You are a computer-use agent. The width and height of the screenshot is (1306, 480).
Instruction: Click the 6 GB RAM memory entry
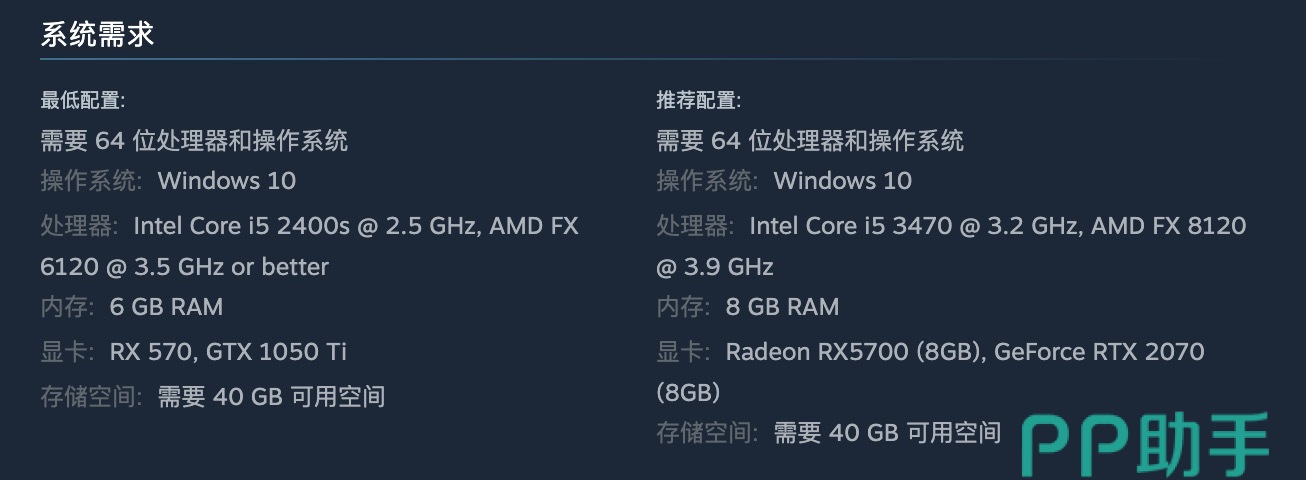[166, 307]
